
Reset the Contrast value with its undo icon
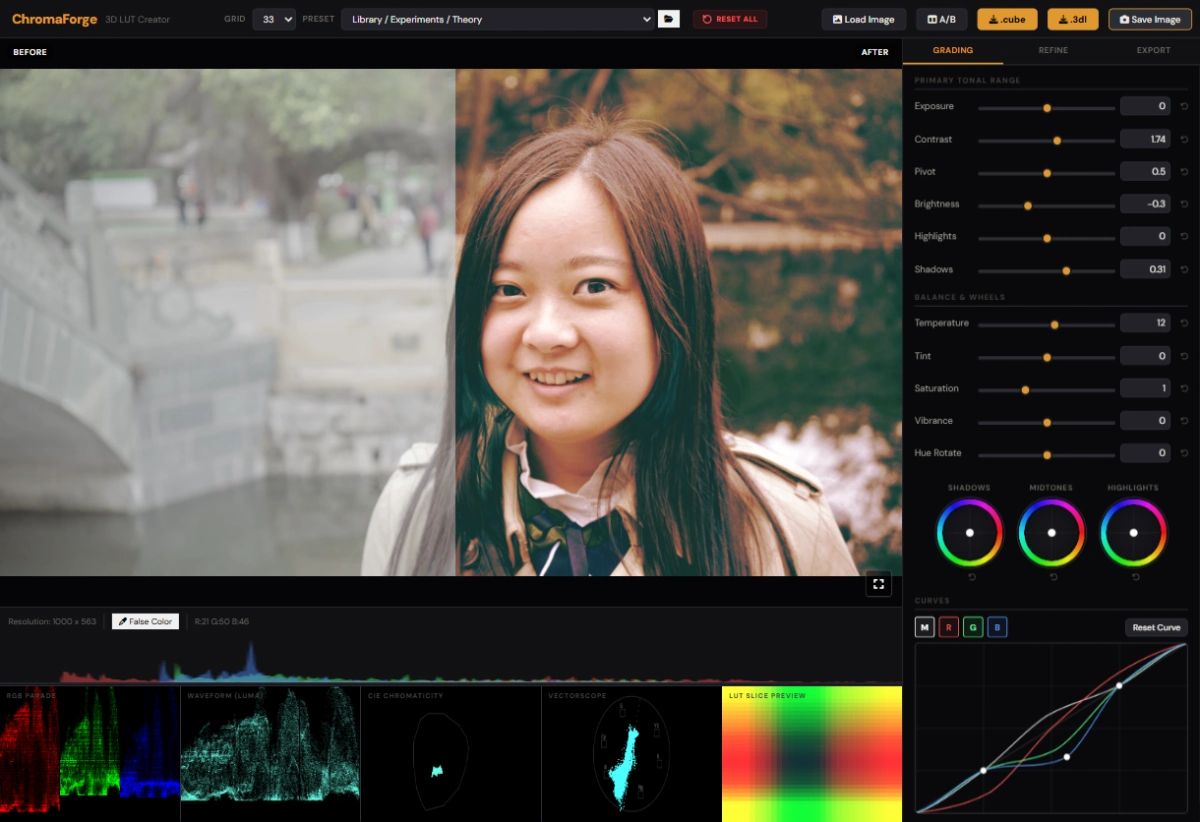point(1184,139)
